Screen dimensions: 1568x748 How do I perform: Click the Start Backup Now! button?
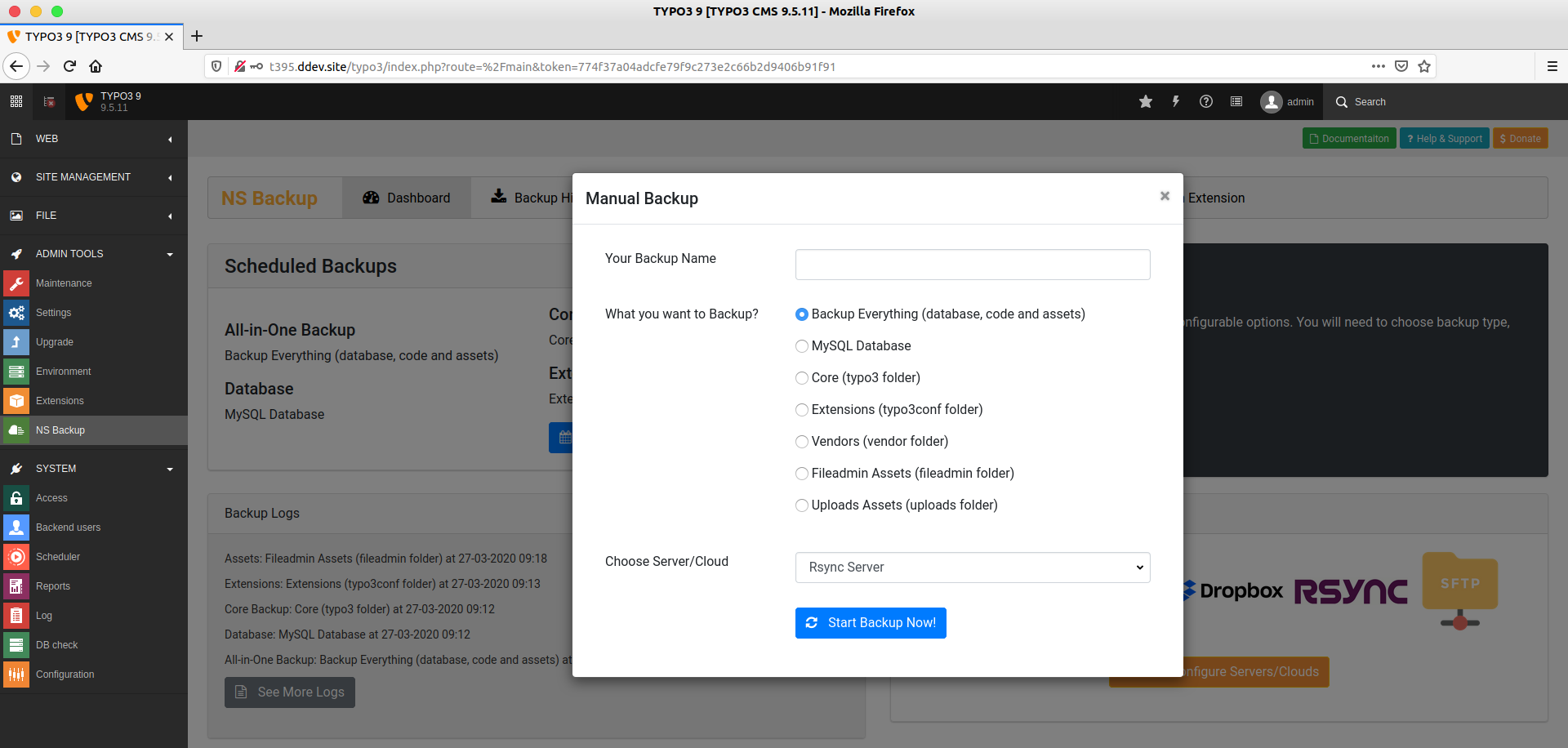tap(871, 623)
